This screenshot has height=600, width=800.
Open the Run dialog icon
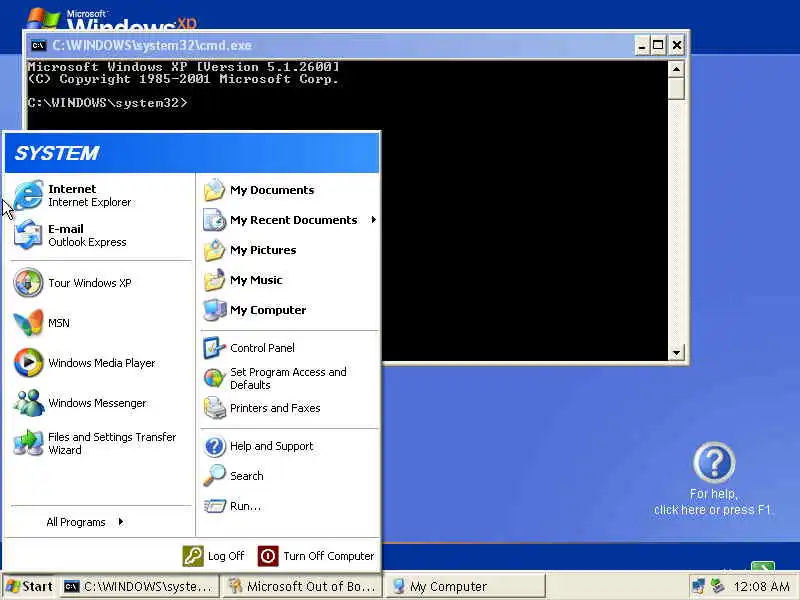point(214,506)
